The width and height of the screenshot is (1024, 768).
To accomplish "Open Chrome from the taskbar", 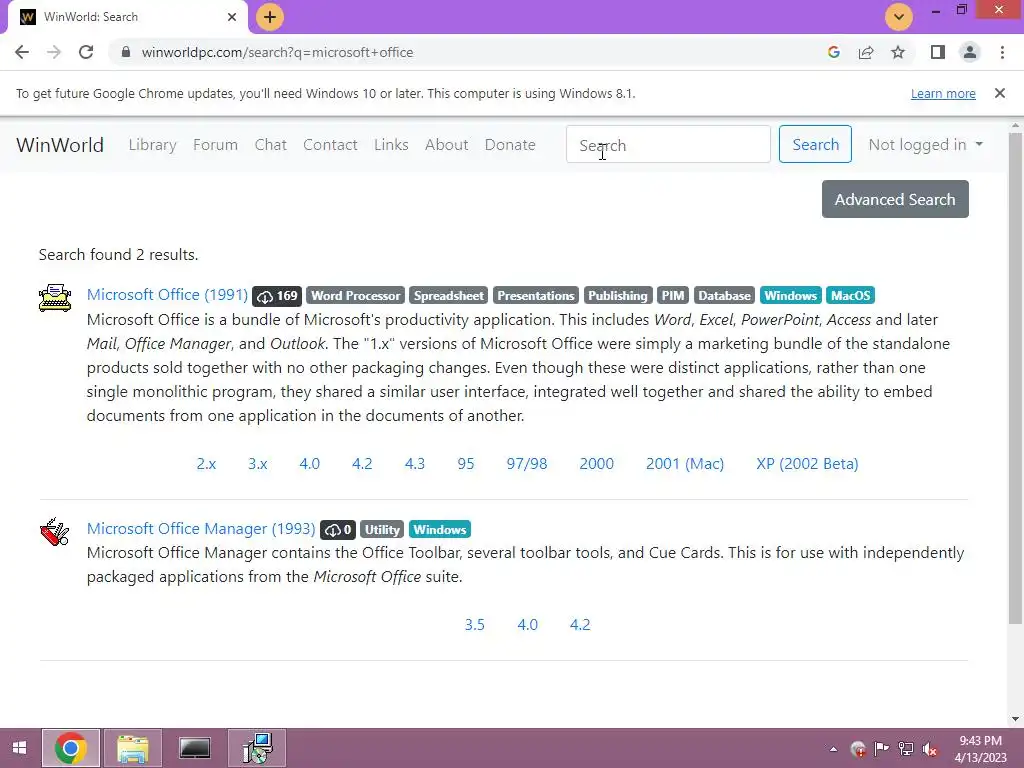I will pos(71,748).
